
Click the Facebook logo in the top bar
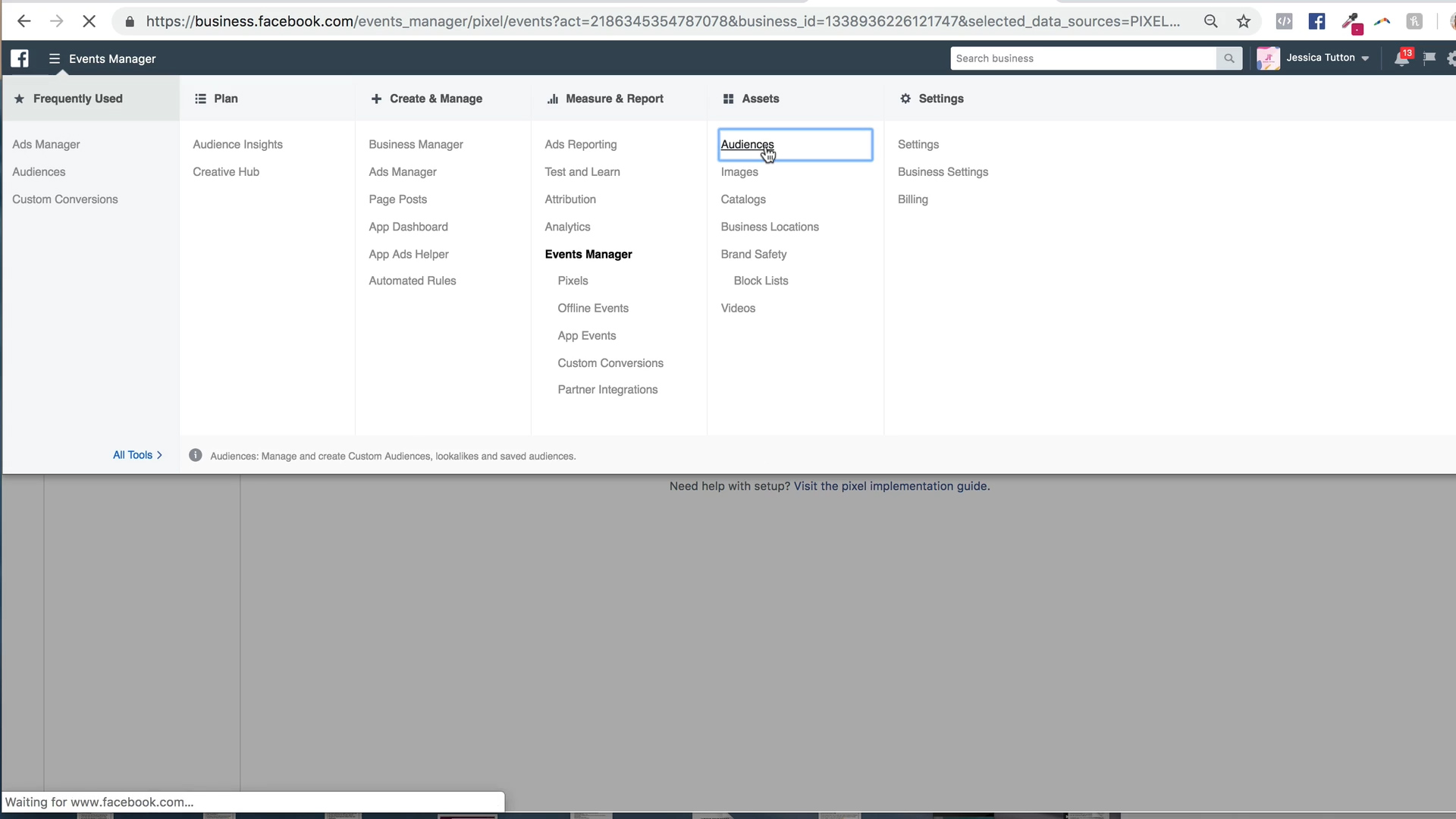(x=20, y=58)
